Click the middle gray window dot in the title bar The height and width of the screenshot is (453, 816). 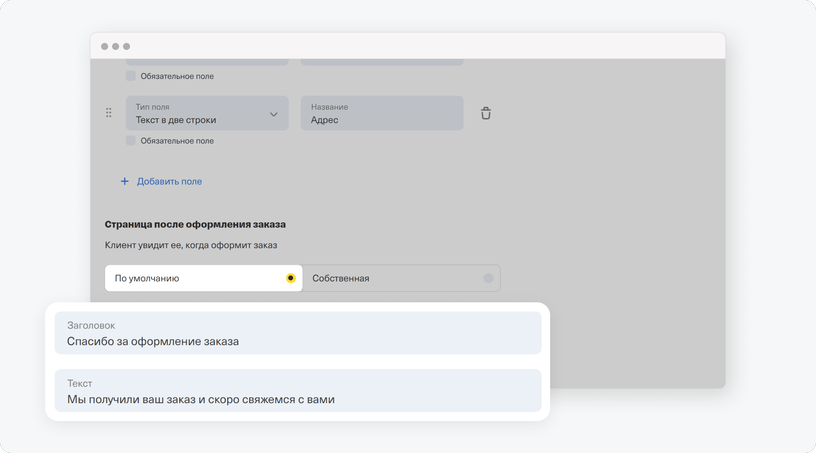coord(116,46)
